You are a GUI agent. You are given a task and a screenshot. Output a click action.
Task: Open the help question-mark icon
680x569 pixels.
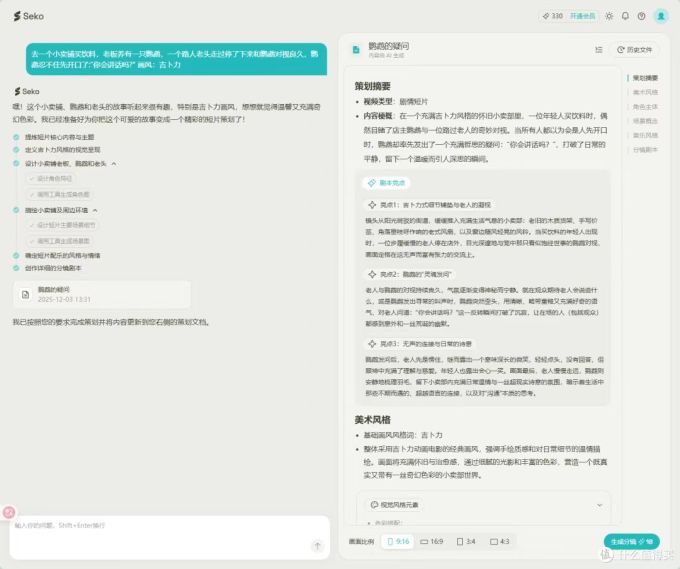click(641, 16)
